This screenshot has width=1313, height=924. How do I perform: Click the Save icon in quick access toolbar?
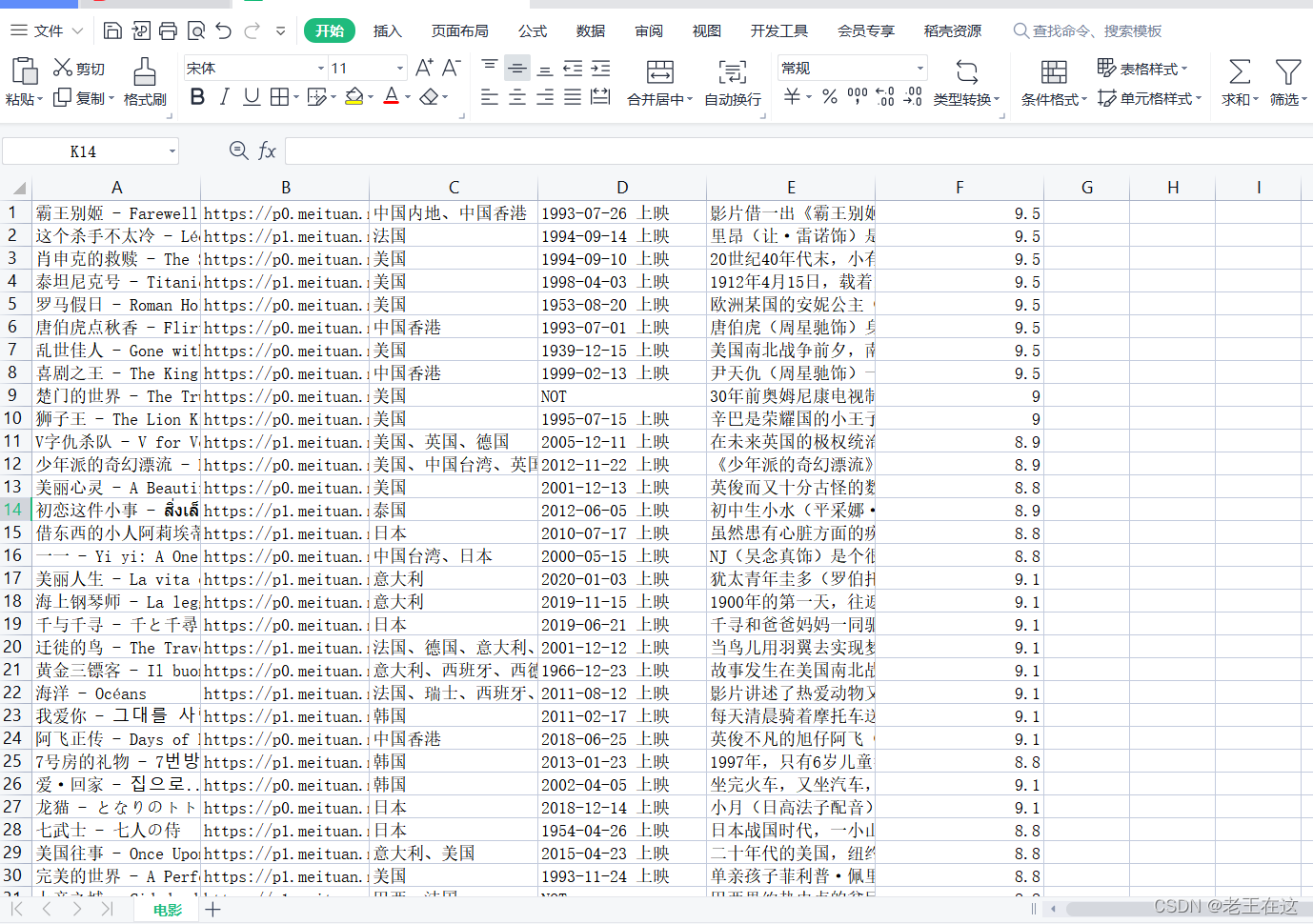point(112,31)
